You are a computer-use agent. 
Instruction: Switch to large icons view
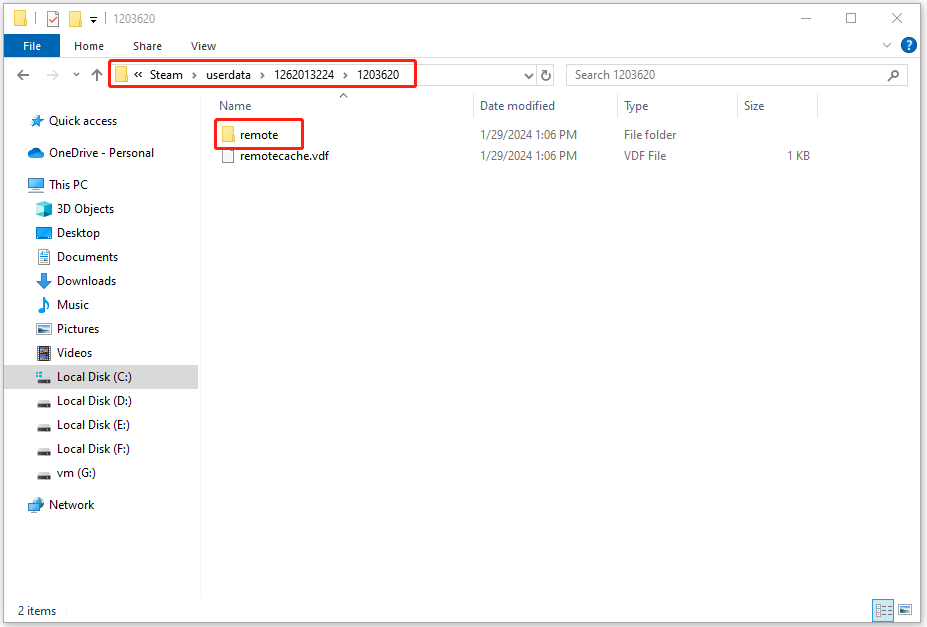tap(905, 610)
